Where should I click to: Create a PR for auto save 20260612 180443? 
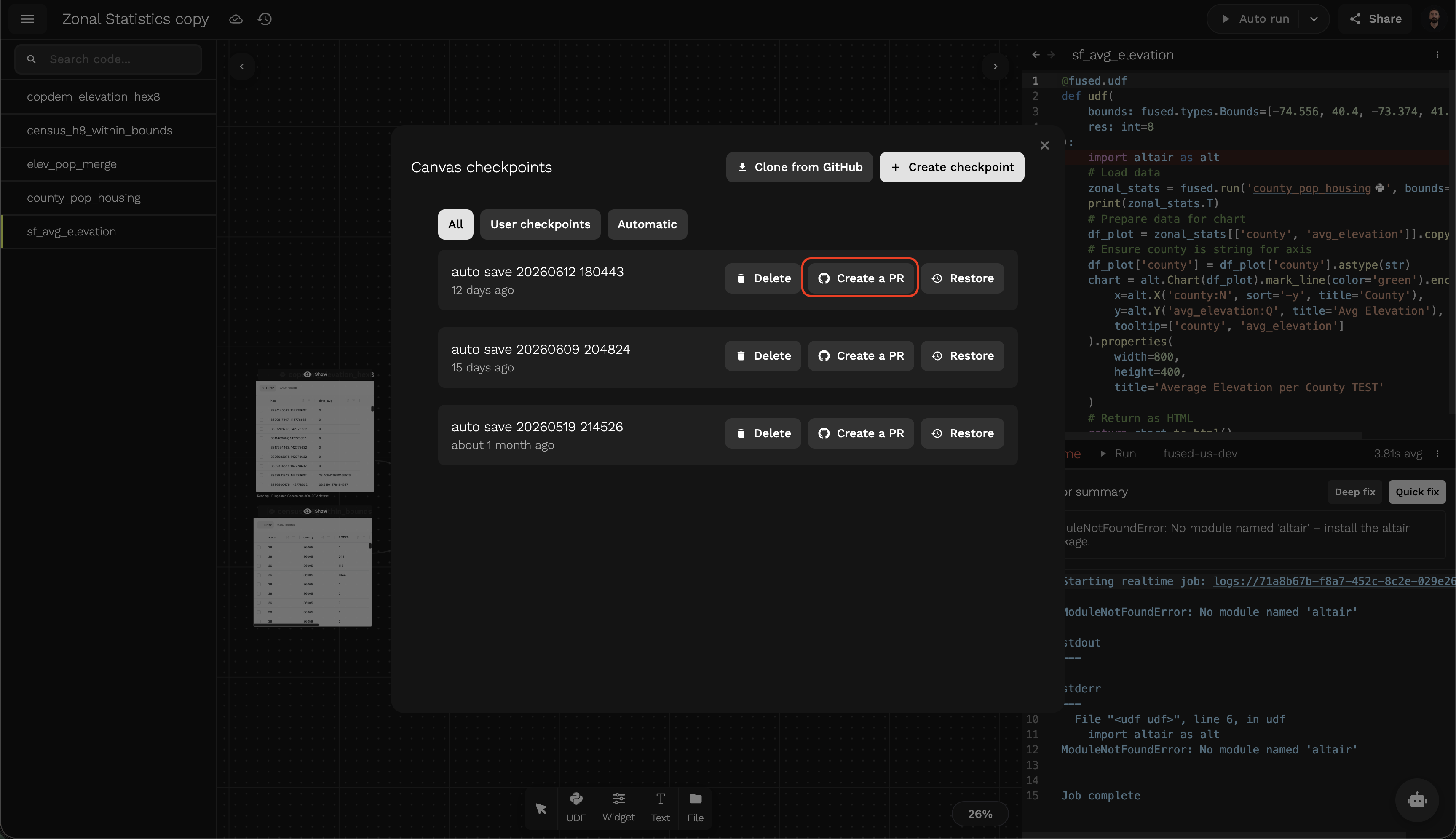tap(861, 278)
